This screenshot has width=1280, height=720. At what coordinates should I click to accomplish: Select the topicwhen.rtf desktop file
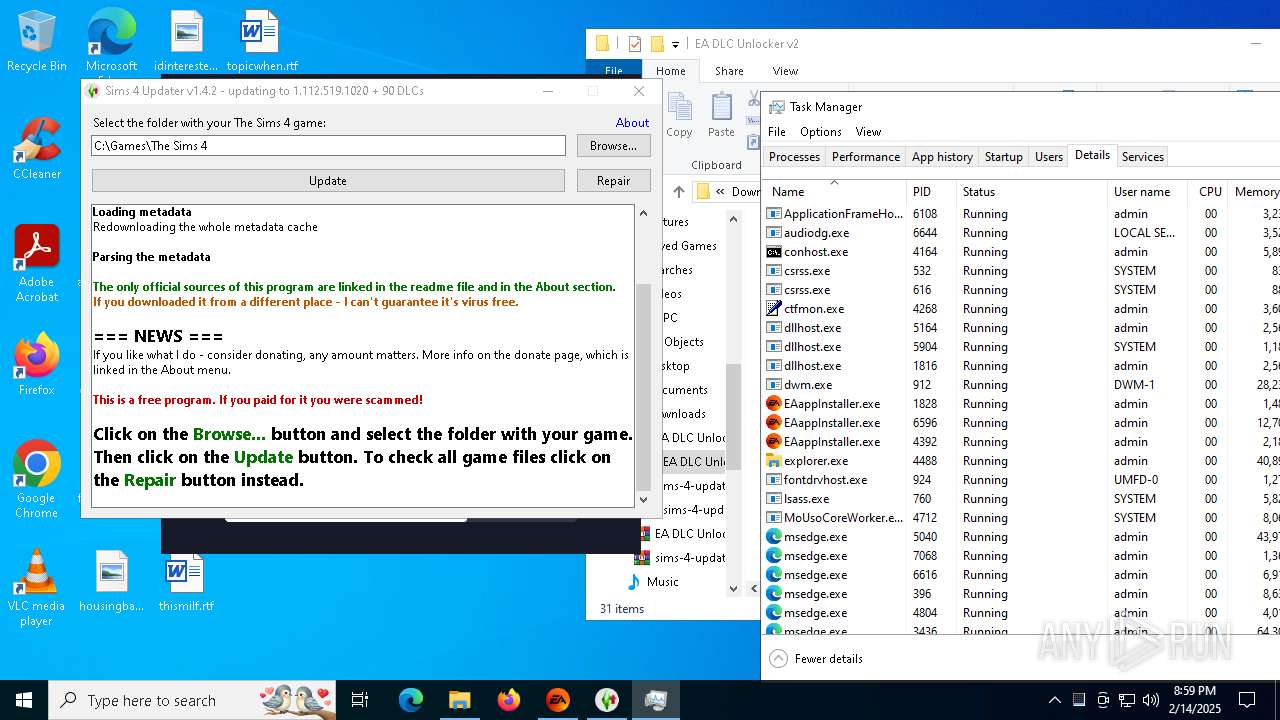262,42
